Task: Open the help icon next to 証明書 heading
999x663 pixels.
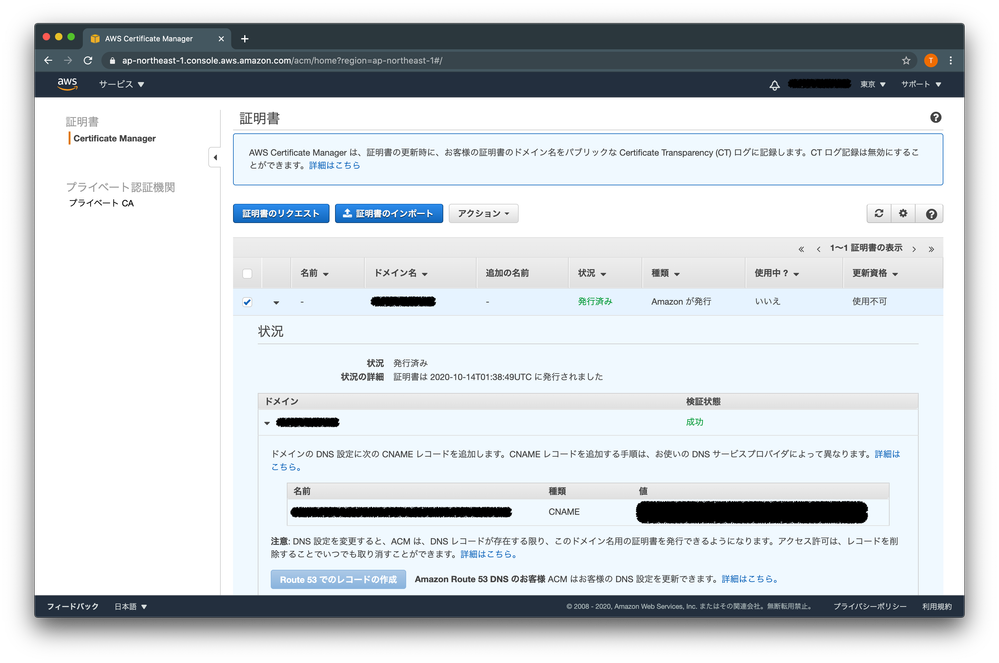Action: [x=935, y=117]
